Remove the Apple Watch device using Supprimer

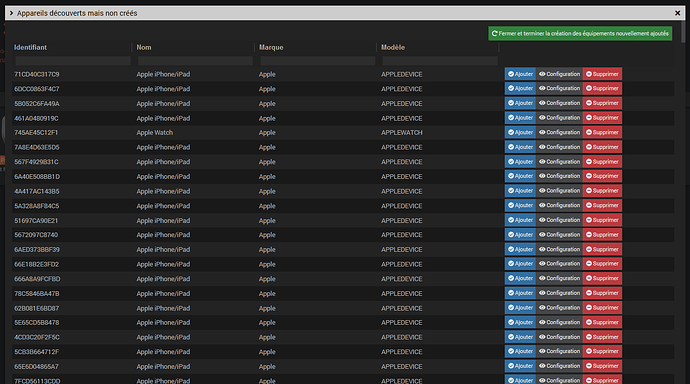[602, 132]
